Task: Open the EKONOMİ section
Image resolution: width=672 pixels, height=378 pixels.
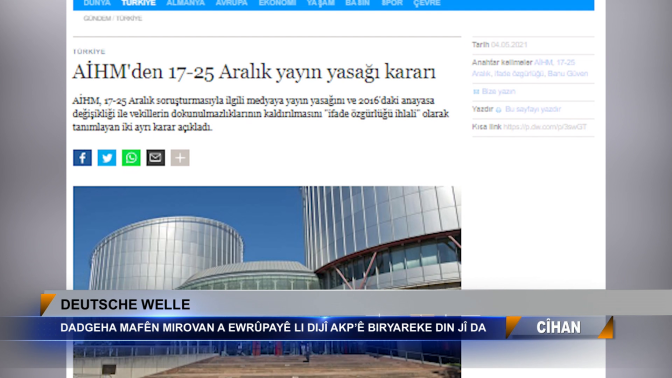Action: (x=277, y=3)
